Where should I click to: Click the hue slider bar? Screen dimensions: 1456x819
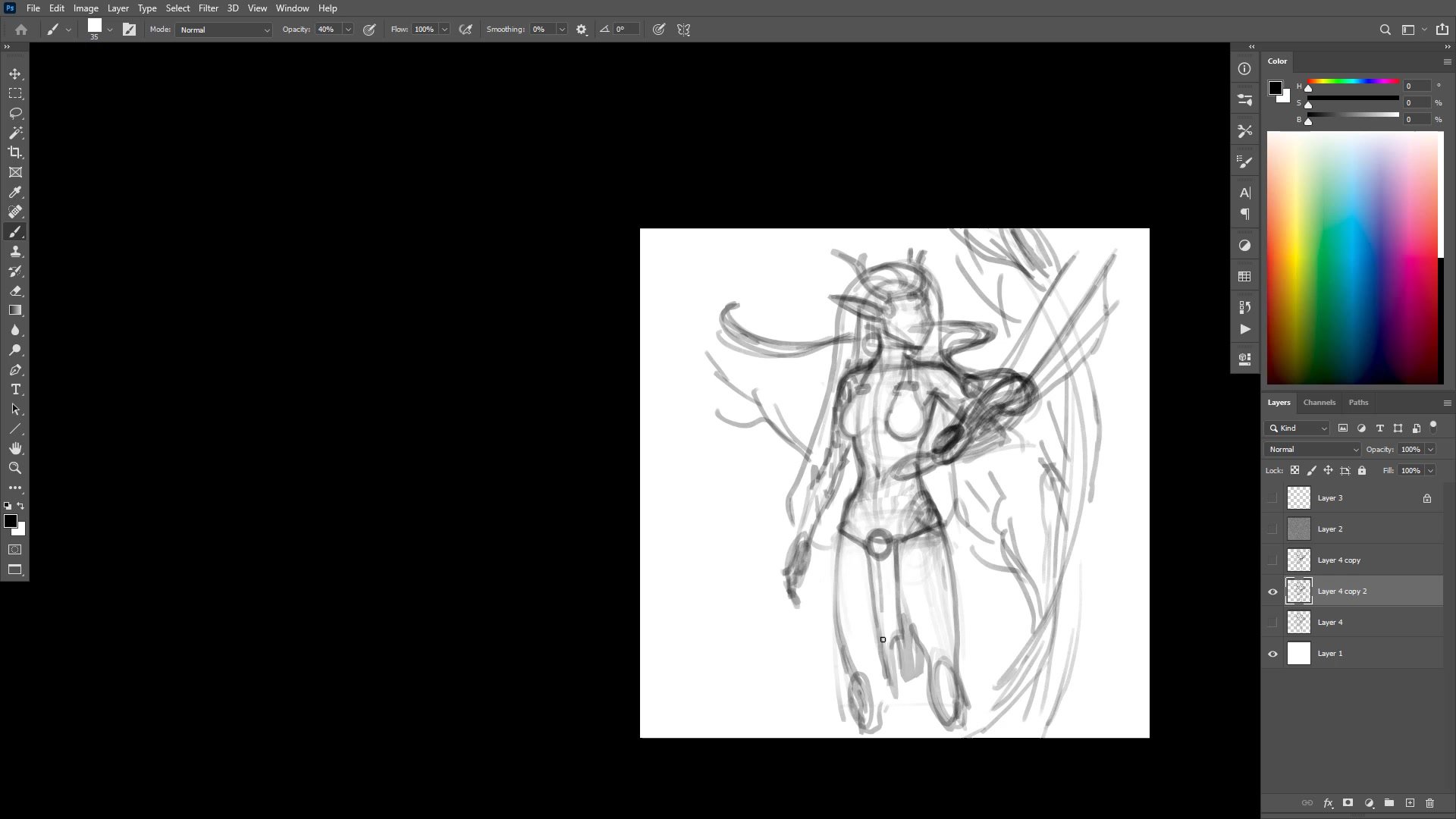point(1353,81)
